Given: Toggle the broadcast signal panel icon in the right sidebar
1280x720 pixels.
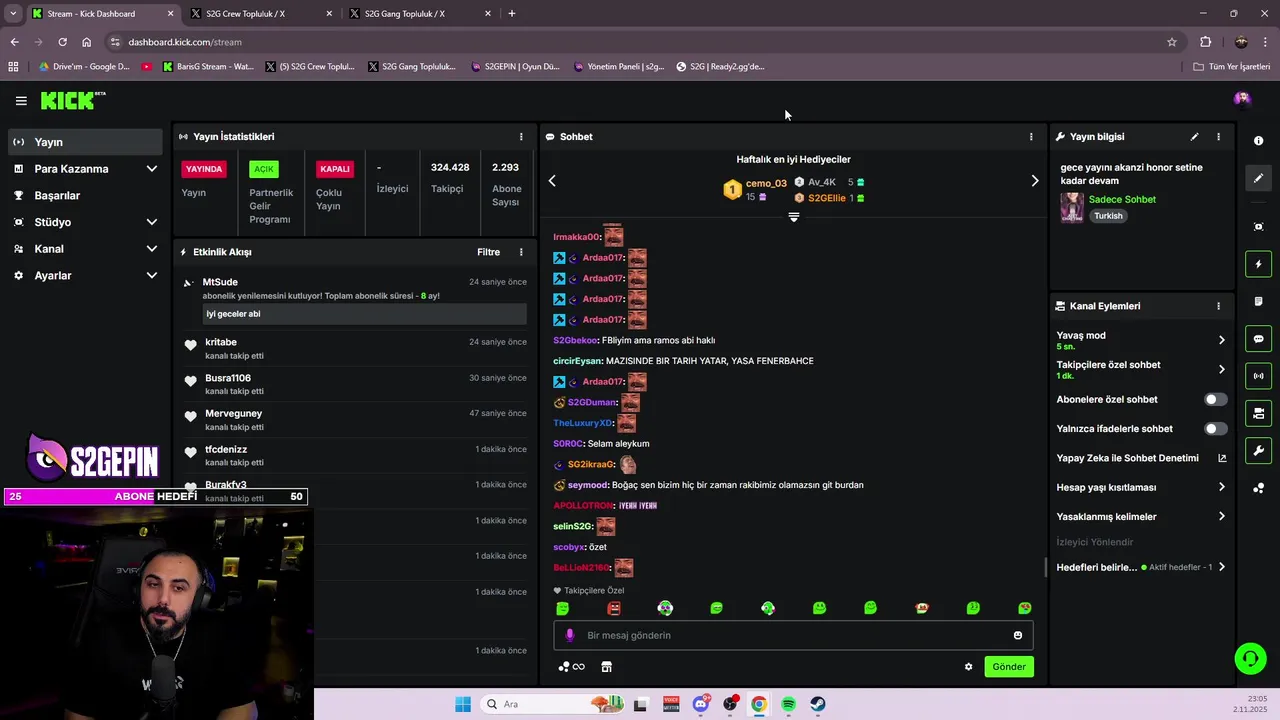Looking at the screenshot, I should (x=1259, y=376).
